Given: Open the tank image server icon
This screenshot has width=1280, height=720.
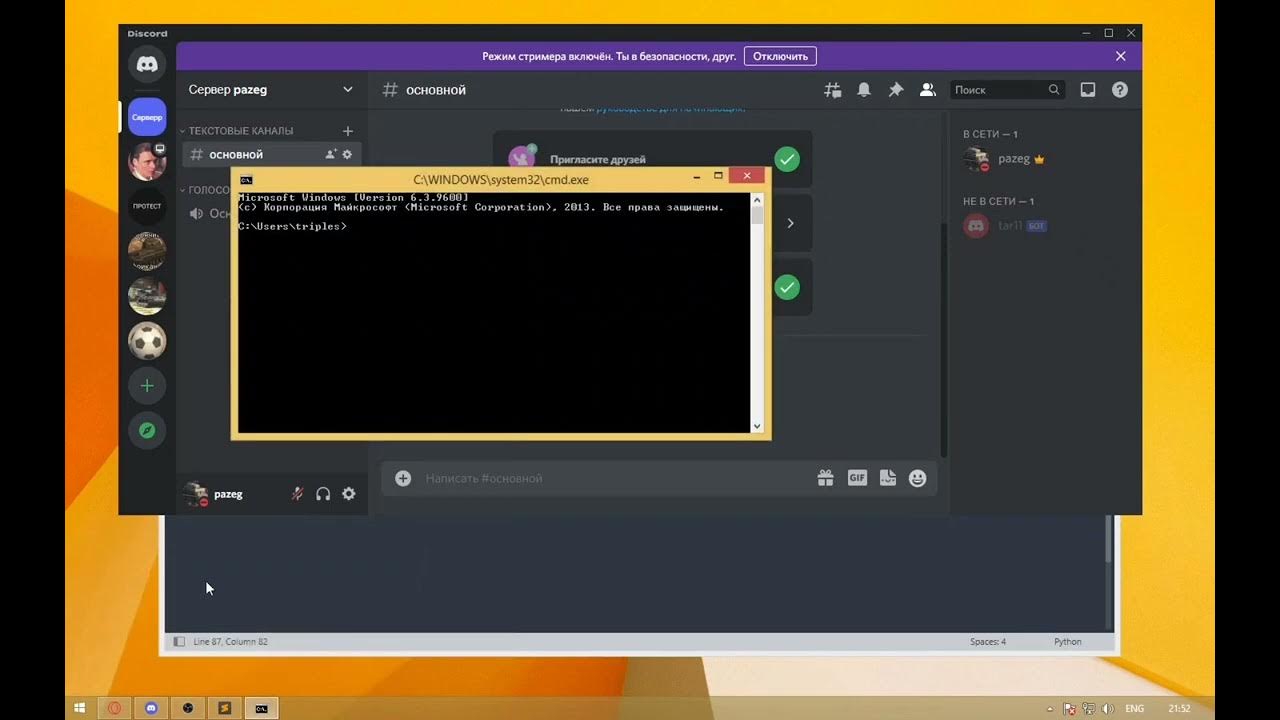Looking at the screenshot, I should pyautogui.click(x=147, y=296).
